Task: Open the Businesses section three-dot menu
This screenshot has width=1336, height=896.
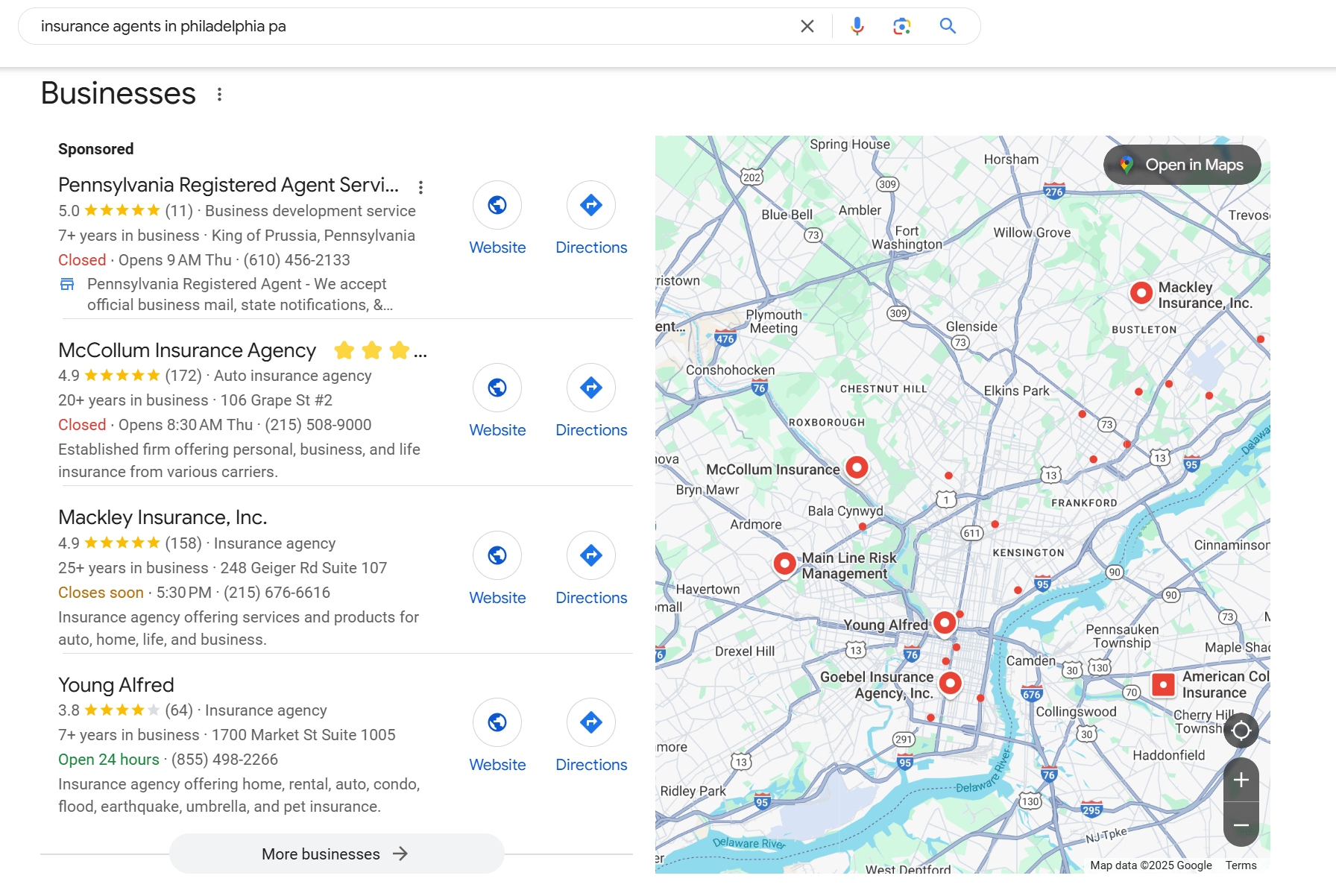Action: 219,95
